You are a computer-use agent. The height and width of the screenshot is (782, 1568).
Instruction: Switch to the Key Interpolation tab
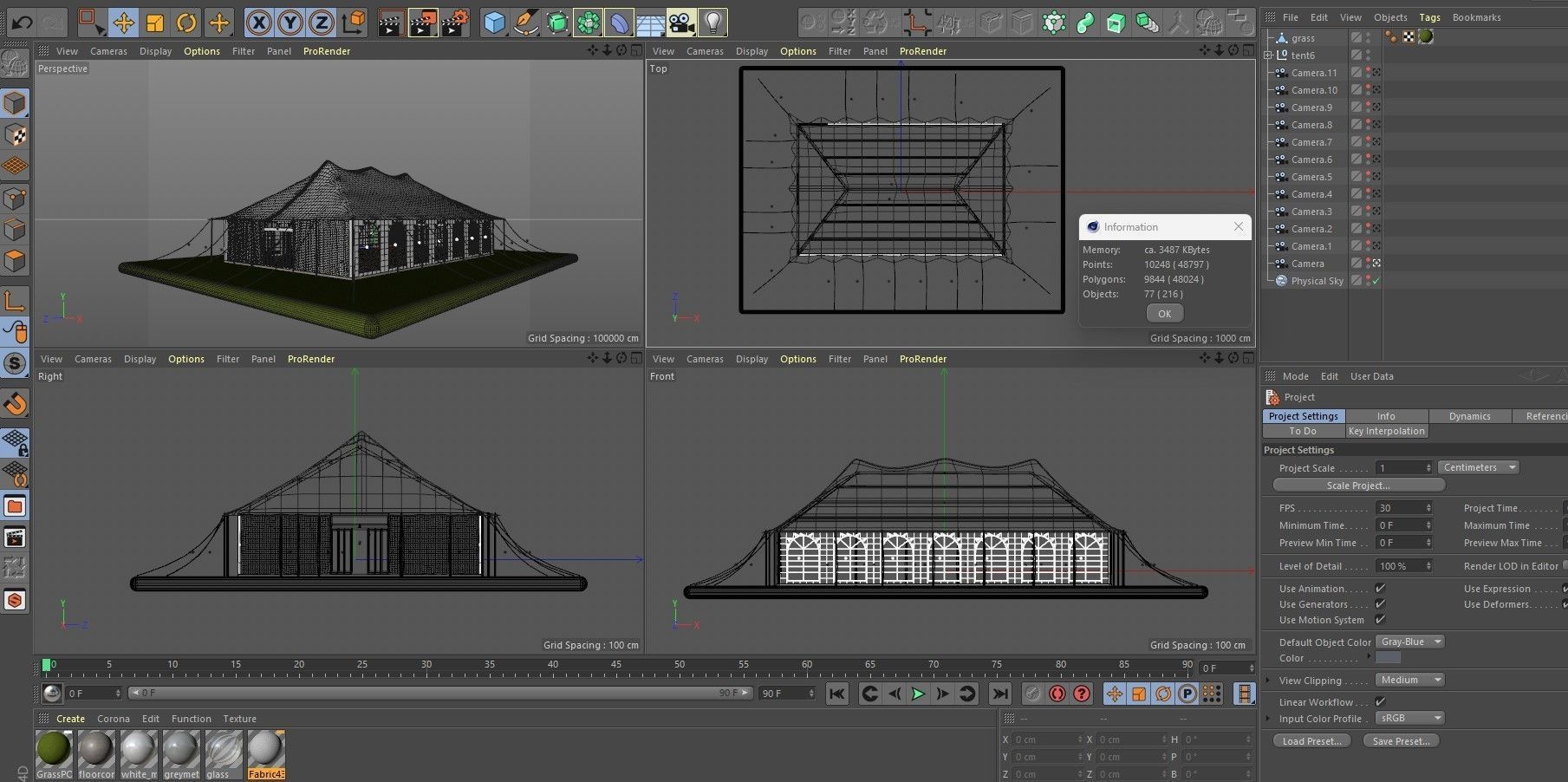click(1386, 431)
